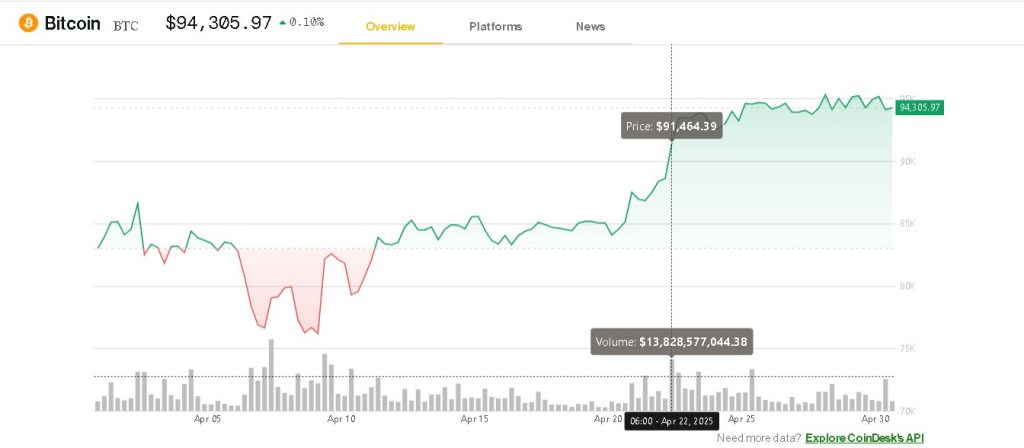Image resolution: width=1024 pixels, height=448 pixels.
Task: Open the News tab
Action: [590, 26]
